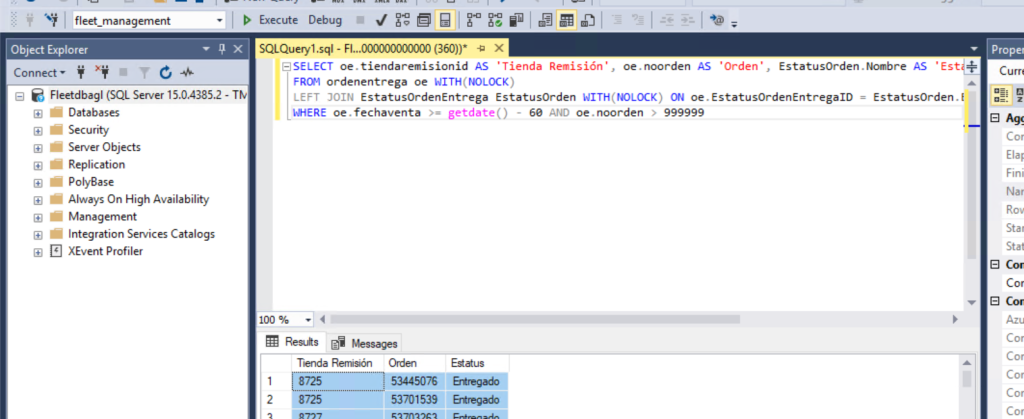Click the Execute query button
1024x419 pixels.
270,20
